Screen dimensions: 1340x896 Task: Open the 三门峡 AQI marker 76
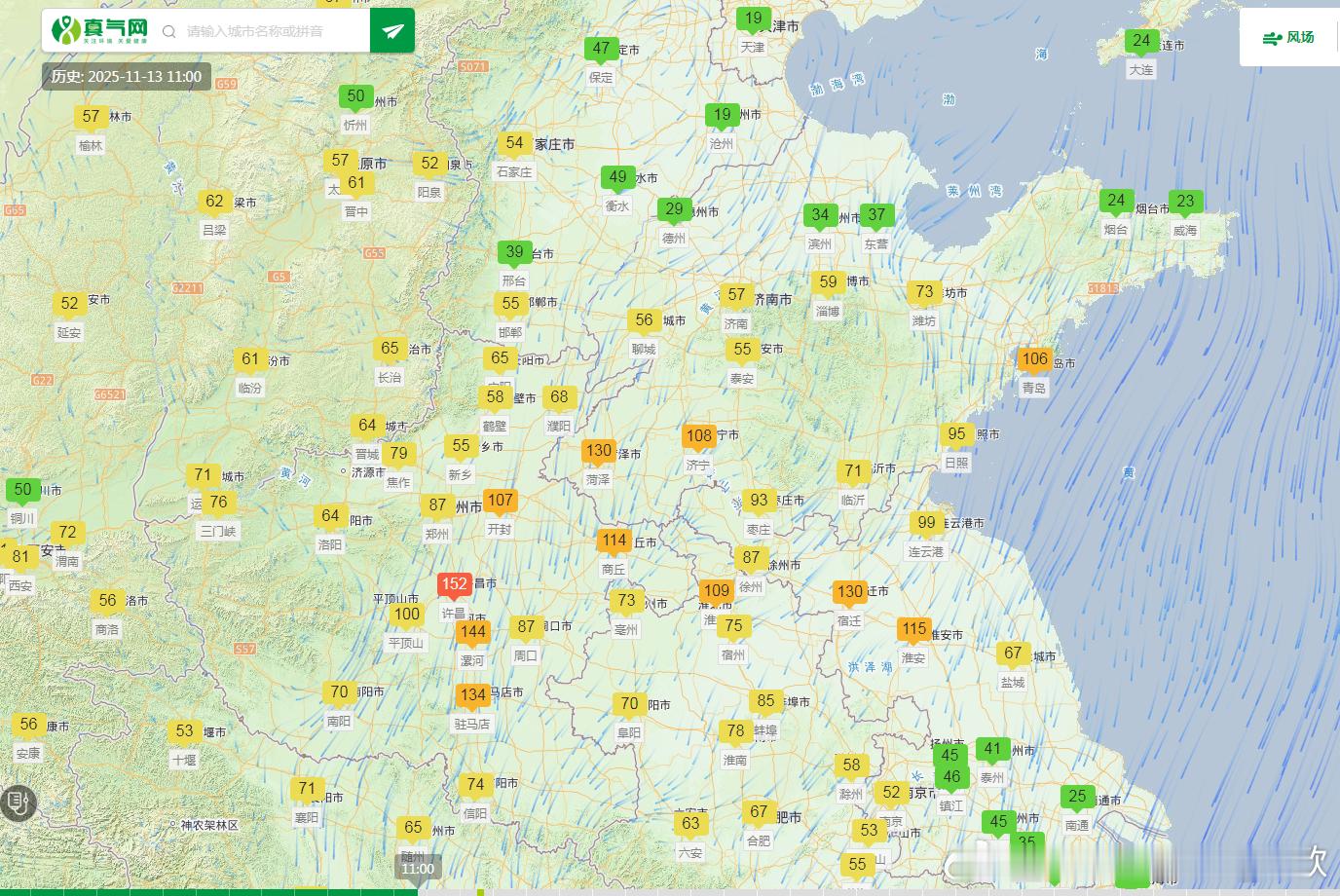click(219, 502)
